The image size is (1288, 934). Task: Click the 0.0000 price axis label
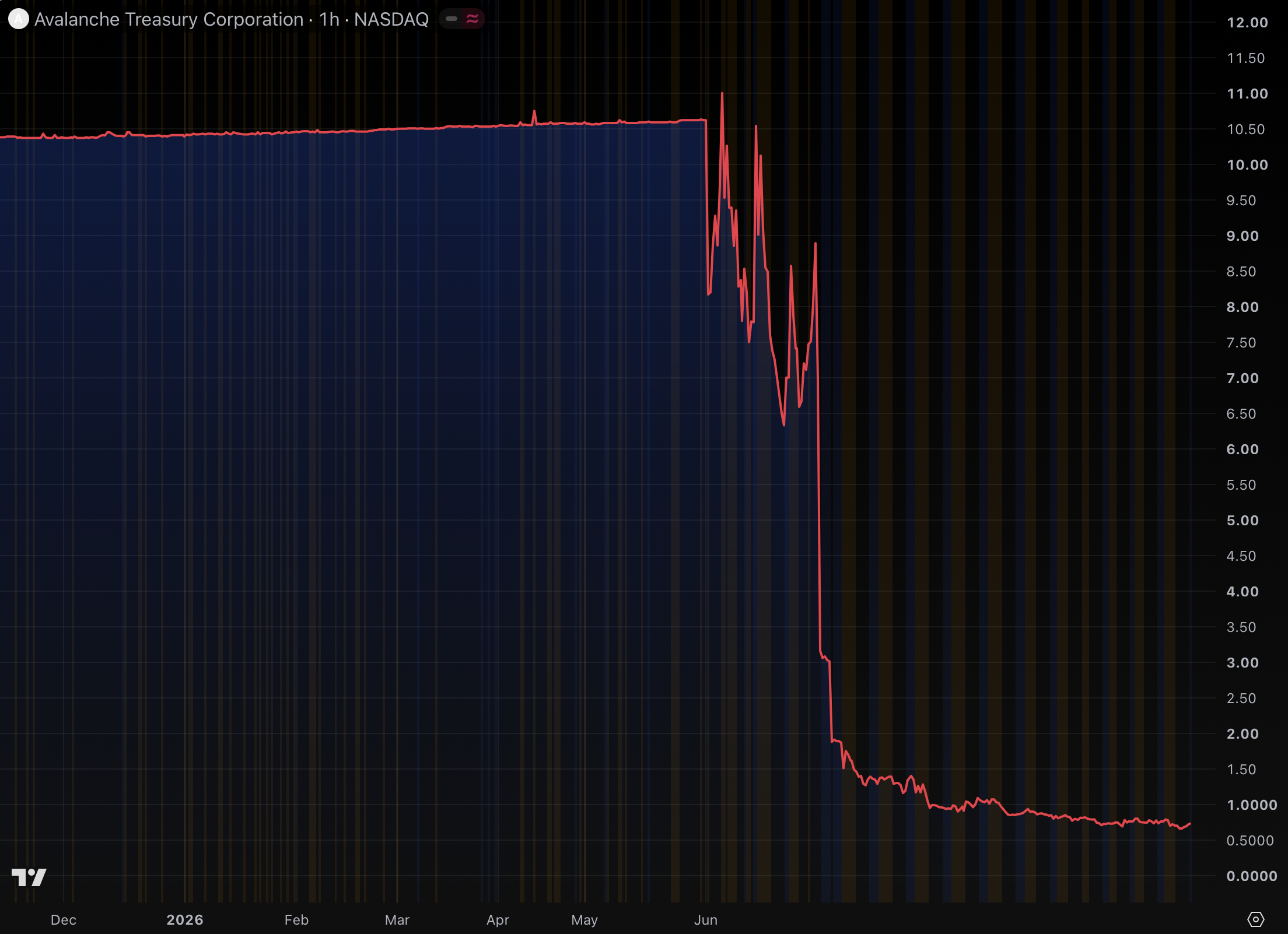tap(1252, 876)
